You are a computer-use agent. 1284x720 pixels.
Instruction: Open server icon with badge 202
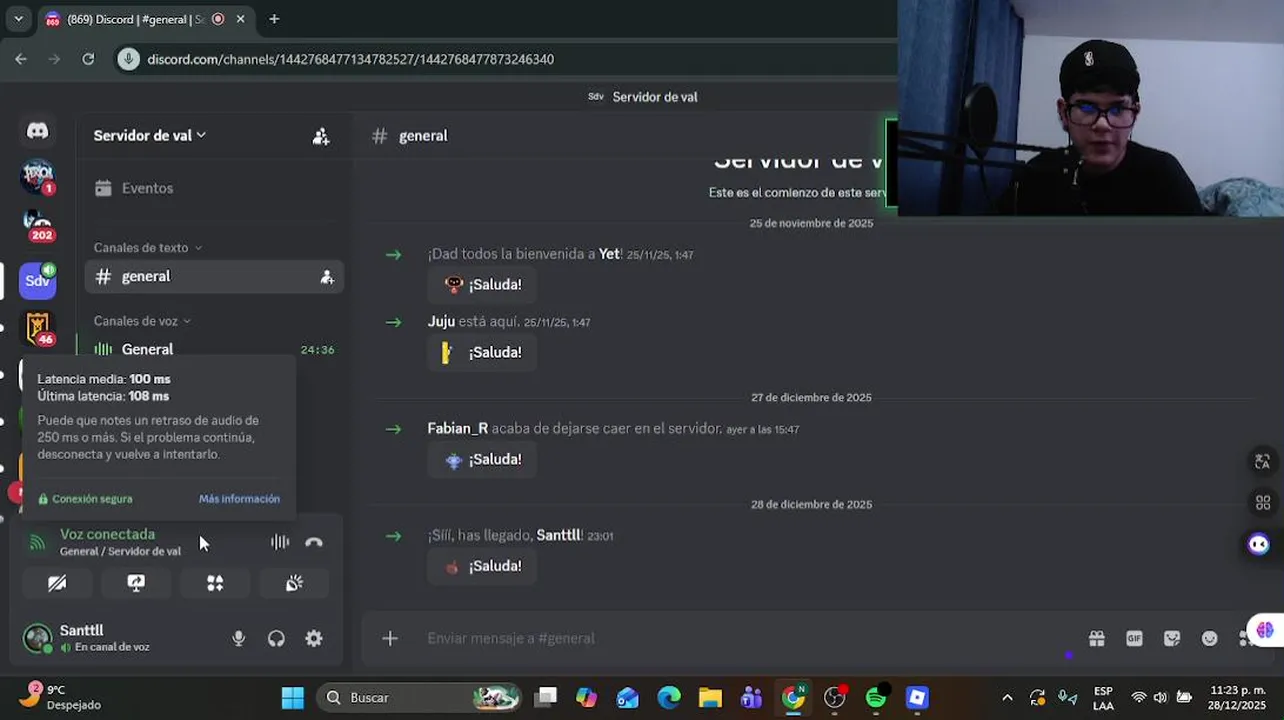click(x=38, y=225)
